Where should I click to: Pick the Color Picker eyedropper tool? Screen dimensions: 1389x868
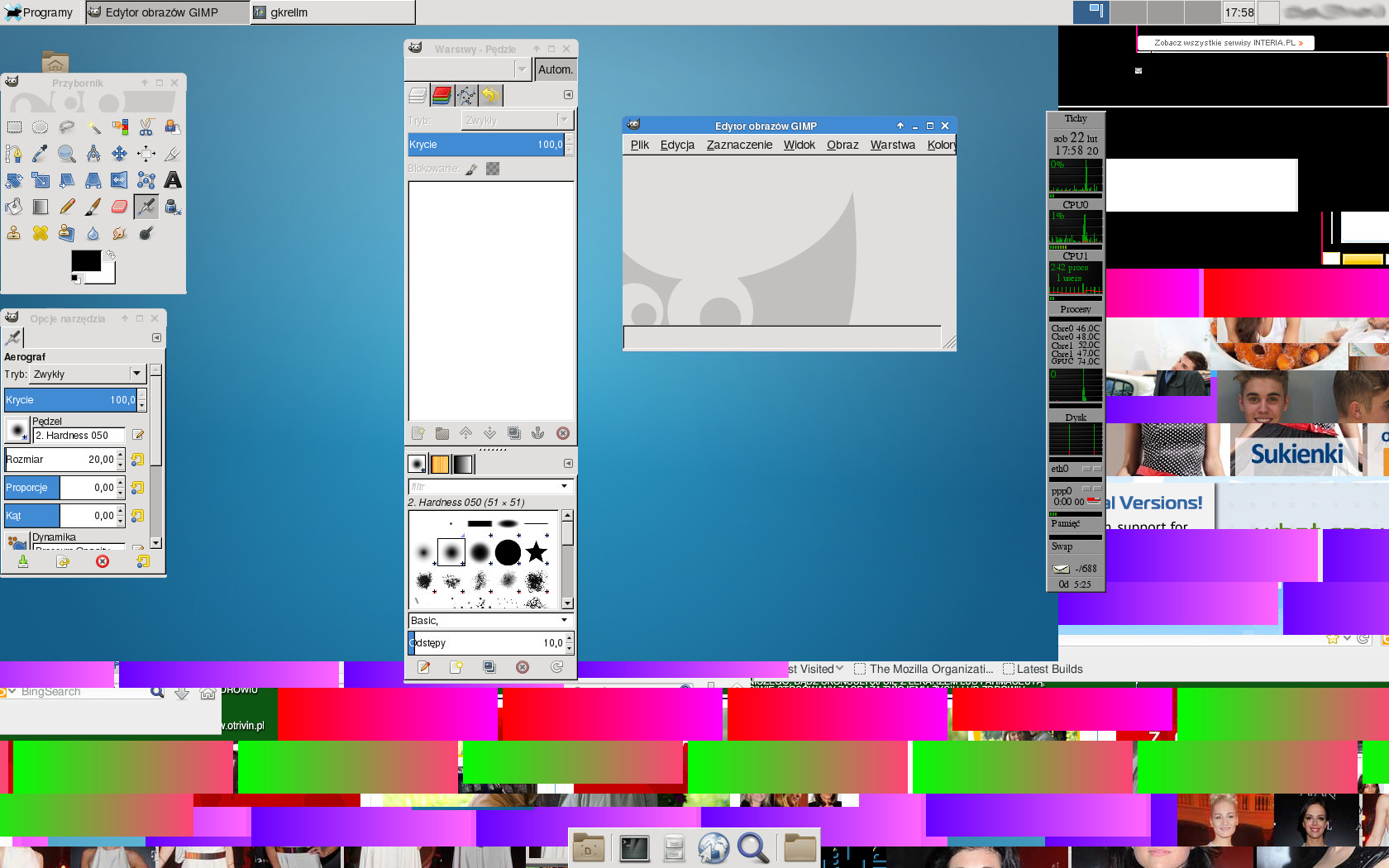click(x=40, y=154)
